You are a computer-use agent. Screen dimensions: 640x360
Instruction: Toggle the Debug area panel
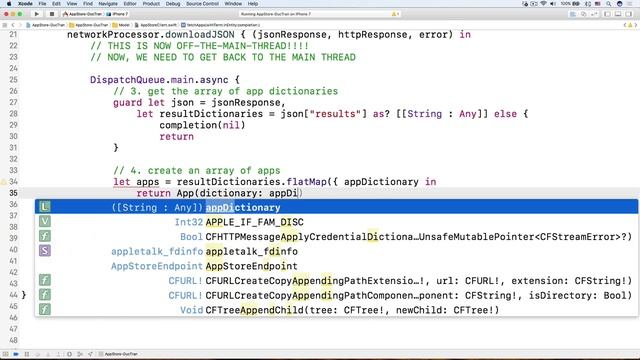[618, 14]
